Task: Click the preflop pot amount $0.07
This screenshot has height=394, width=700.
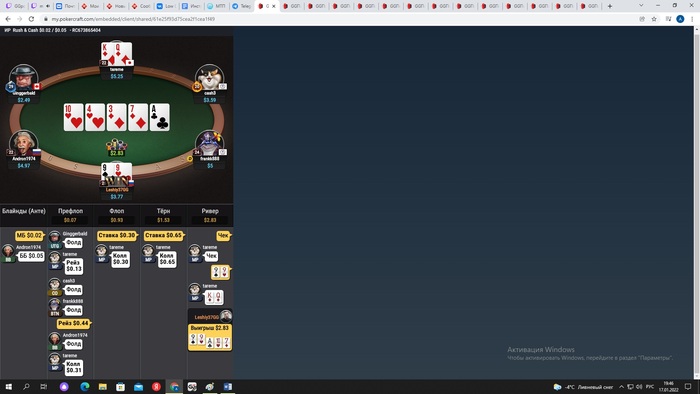Action: [70, 220]
